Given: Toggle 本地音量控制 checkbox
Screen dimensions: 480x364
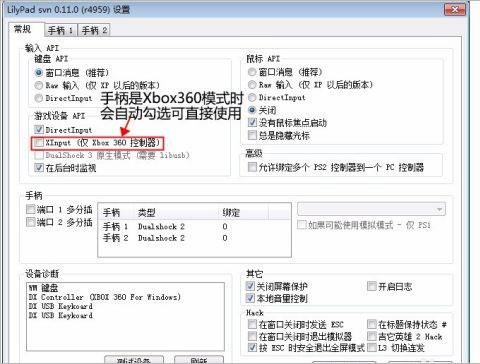Looking at the screenshot, I should tap(250, 298).
